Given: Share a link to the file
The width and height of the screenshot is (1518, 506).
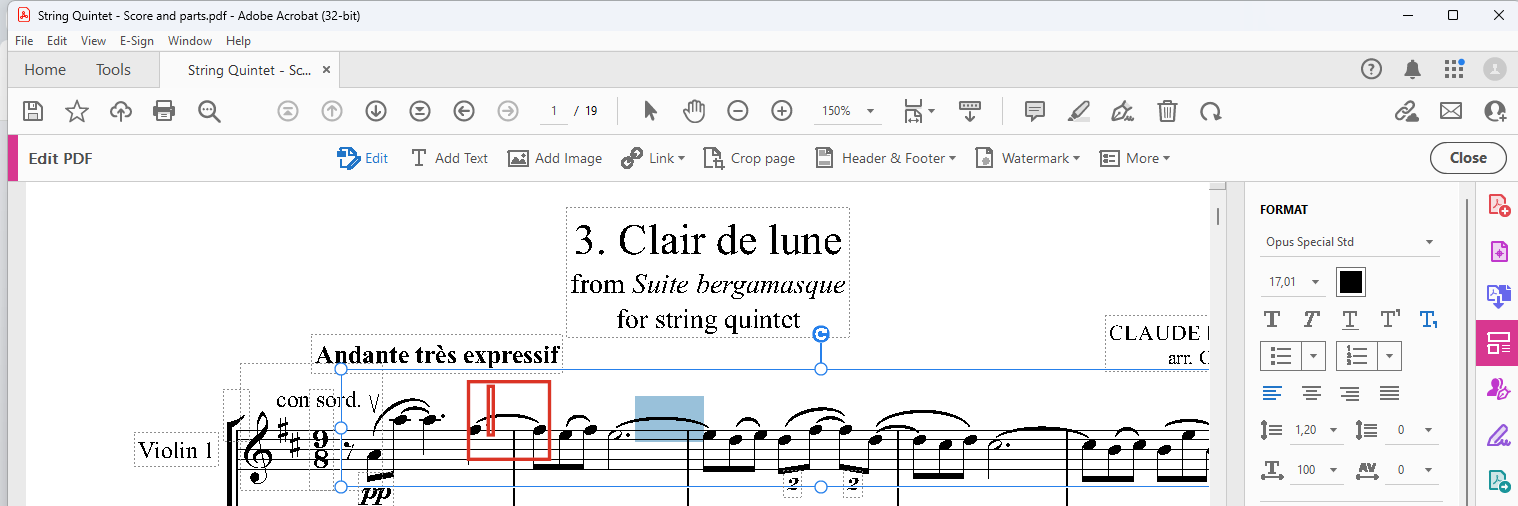Looking at the screenshot, I should coord(1407,111).
